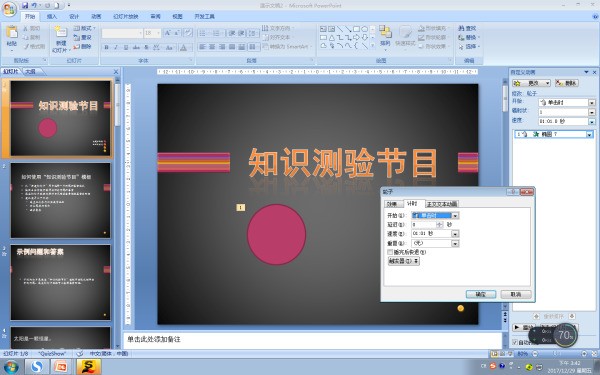Click the notes area to add notes
This screenshot has width=600, height=375.
coord(313,340)
